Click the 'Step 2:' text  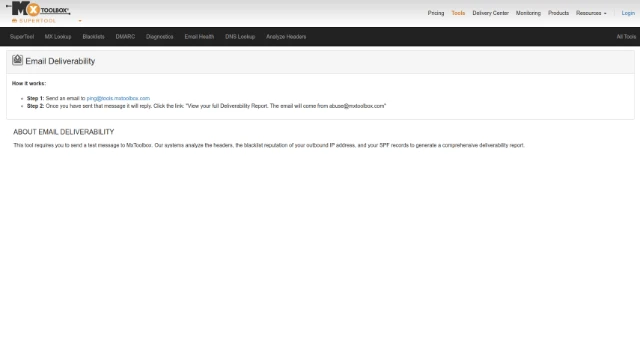coord(36,106)
